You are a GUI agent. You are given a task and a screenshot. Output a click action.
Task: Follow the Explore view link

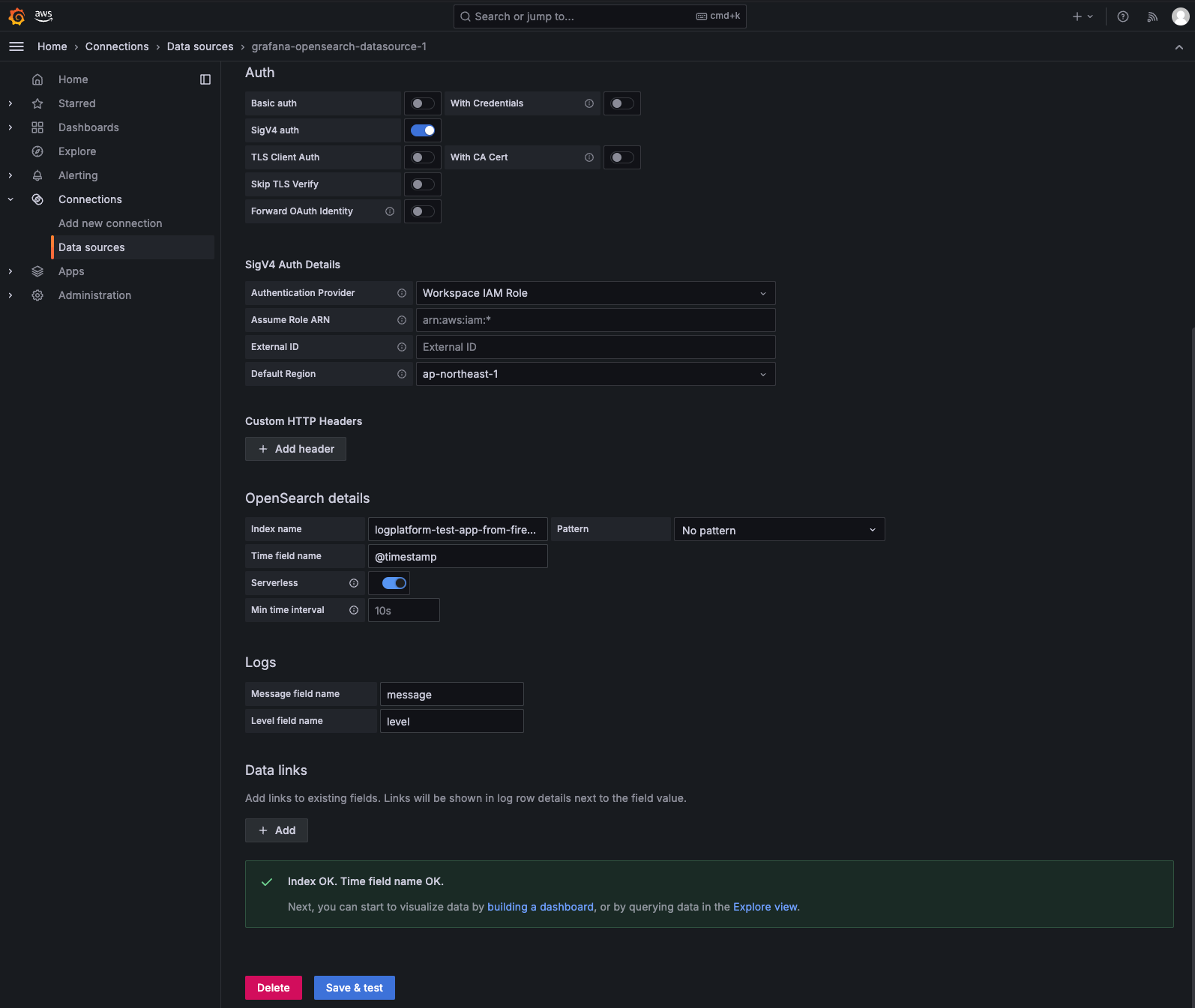[x=766, y=907]
